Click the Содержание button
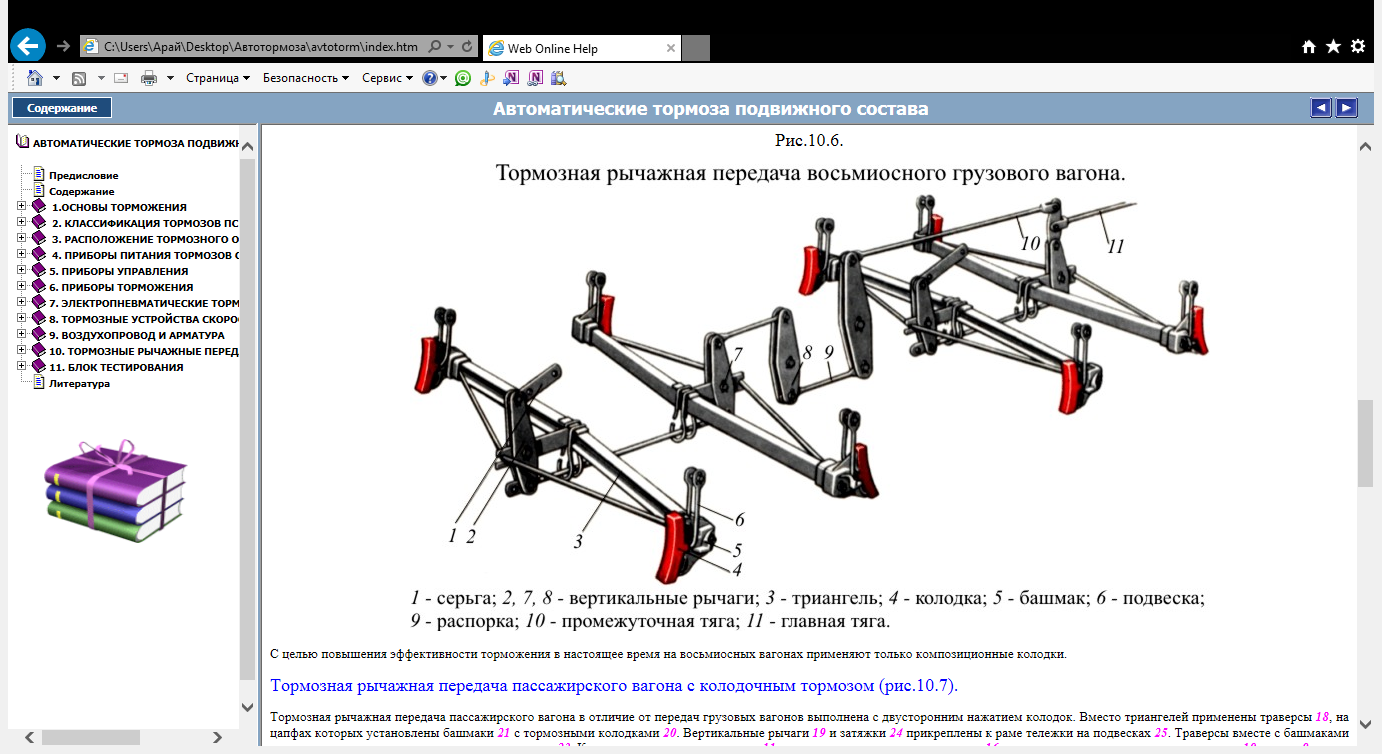This screenshot has width=1382, height=754. [x=62, y=108]
